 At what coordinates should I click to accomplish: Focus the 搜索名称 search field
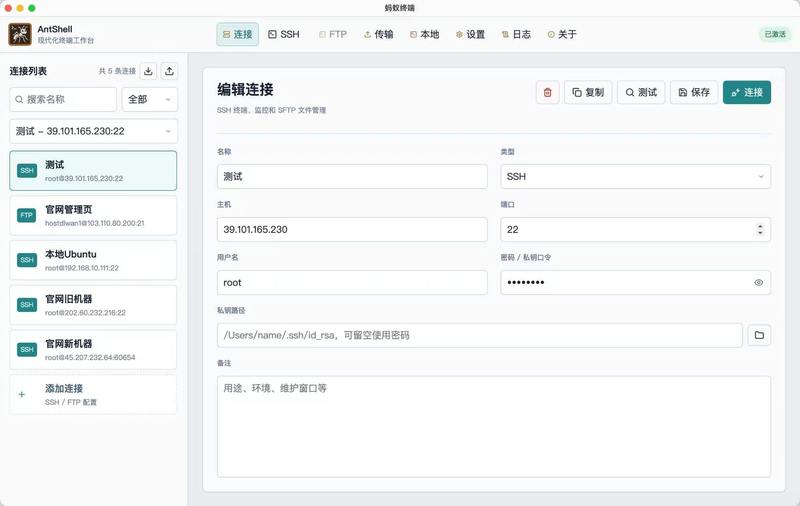63,99
